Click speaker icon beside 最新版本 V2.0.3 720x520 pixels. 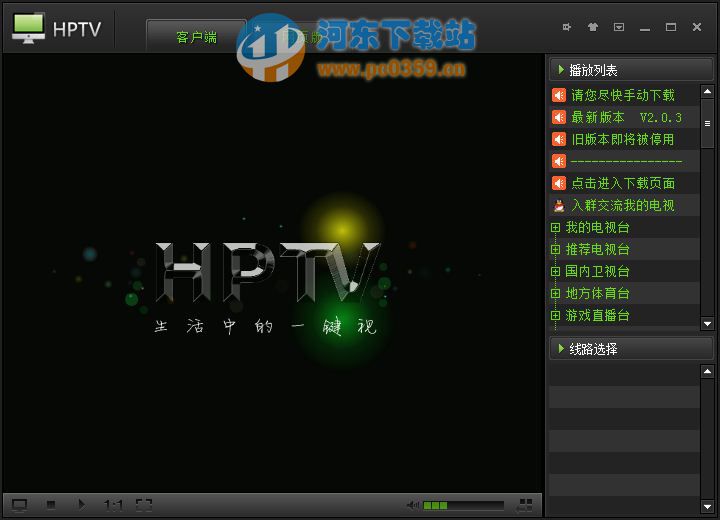click(x=559, y=117)
